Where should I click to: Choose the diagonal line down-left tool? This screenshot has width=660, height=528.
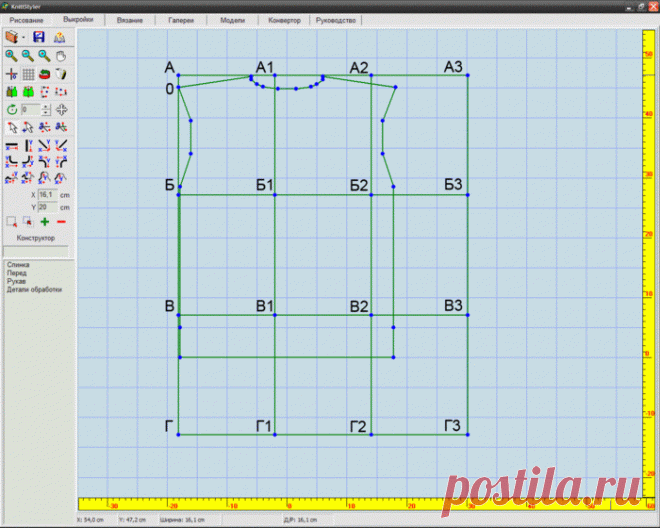61,146
